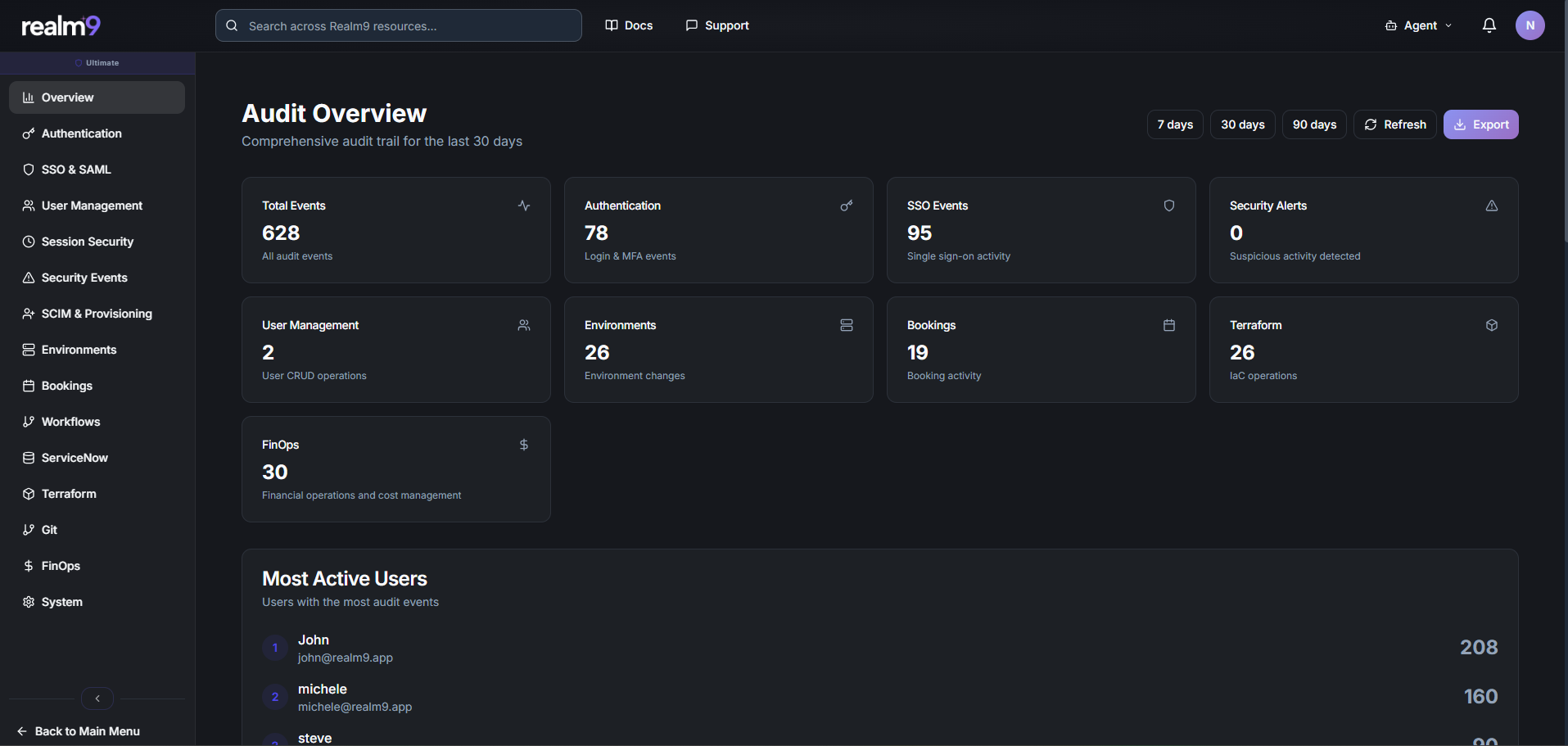Click the search bar for Realm9 resources

[398, 25]
